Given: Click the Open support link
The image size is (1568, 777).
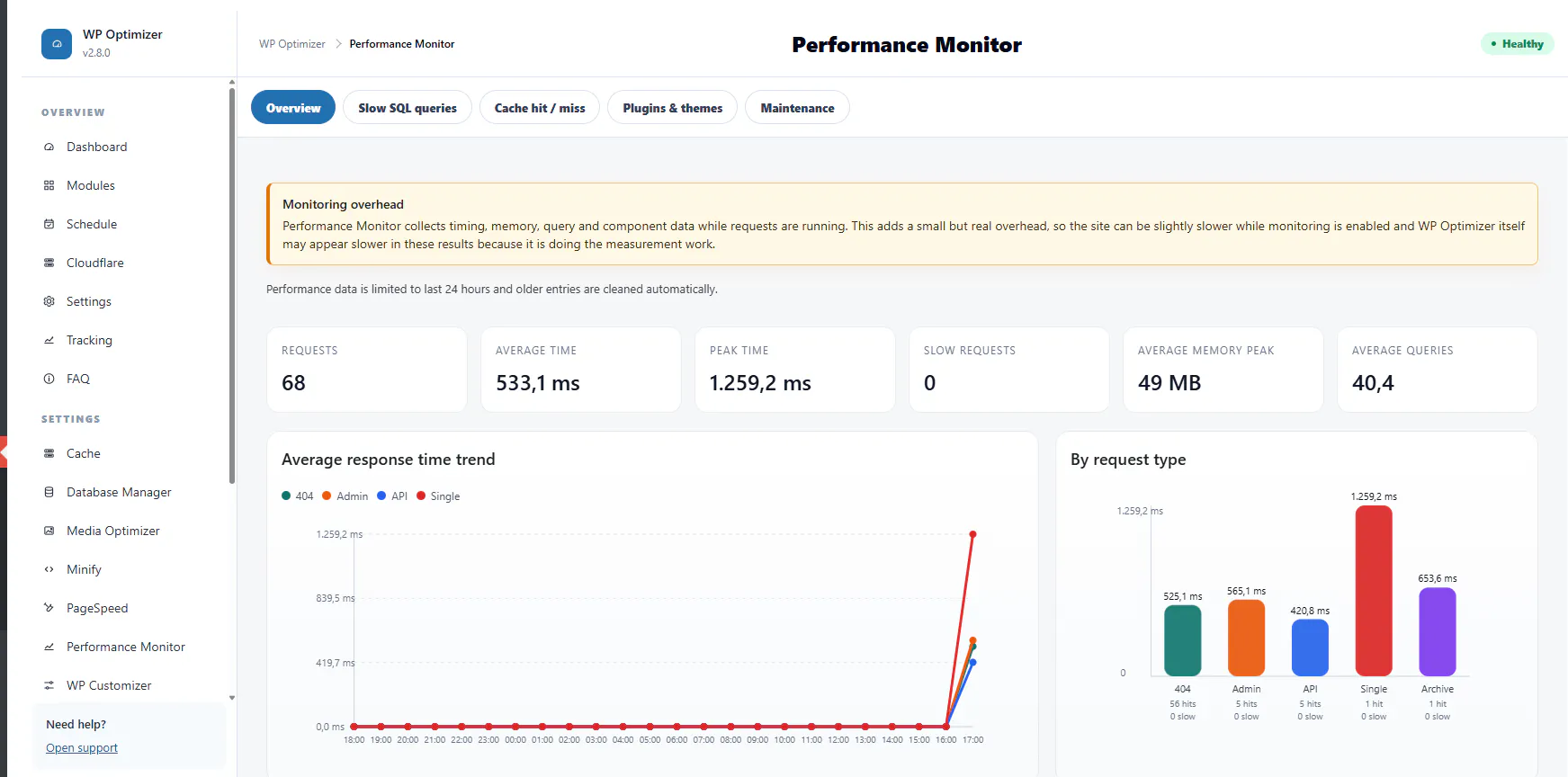Looking at the screenshot, I should point(82,748).
